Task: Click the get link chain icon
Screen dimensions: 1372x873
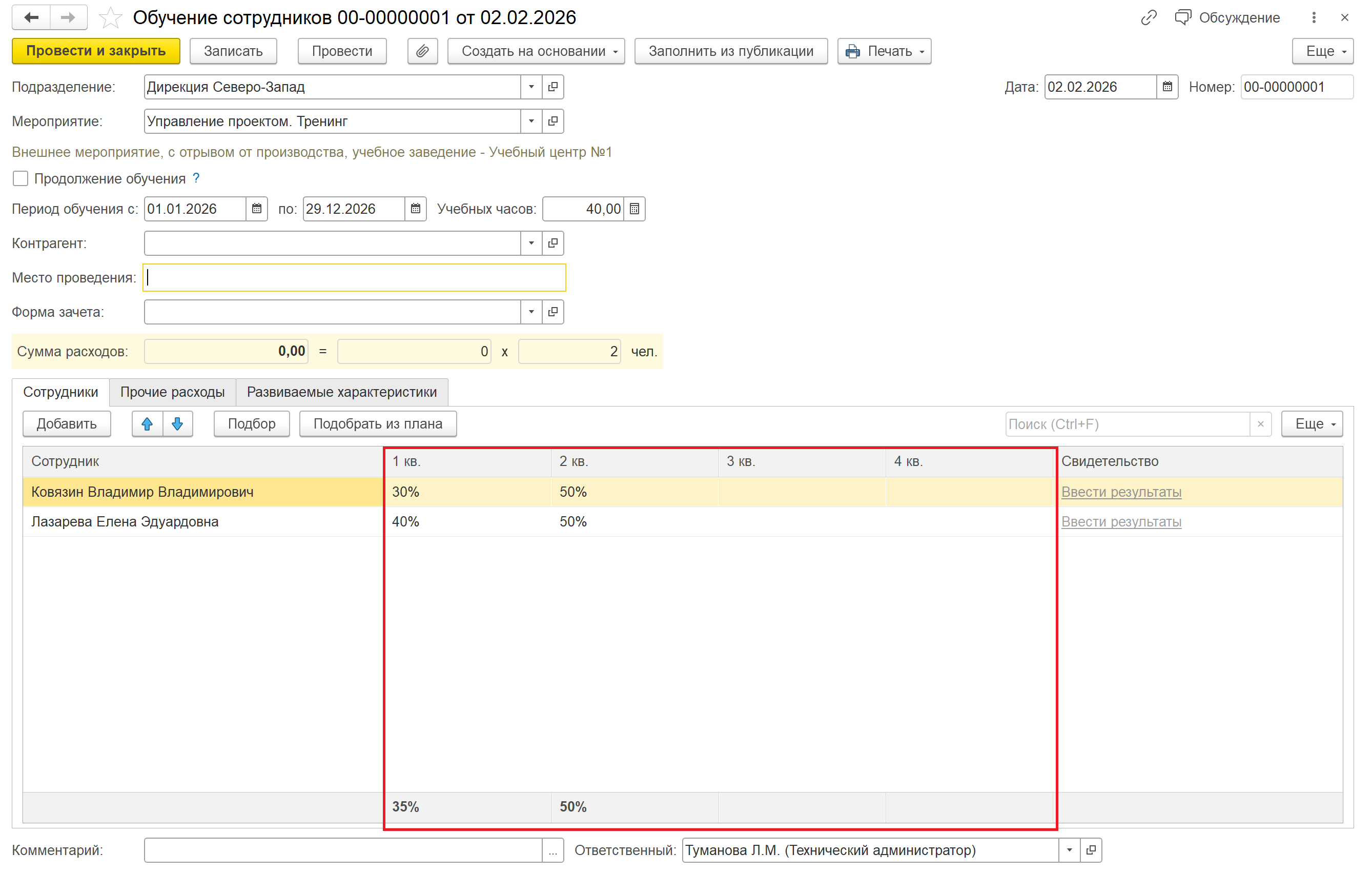Action: click(1148, 17)
